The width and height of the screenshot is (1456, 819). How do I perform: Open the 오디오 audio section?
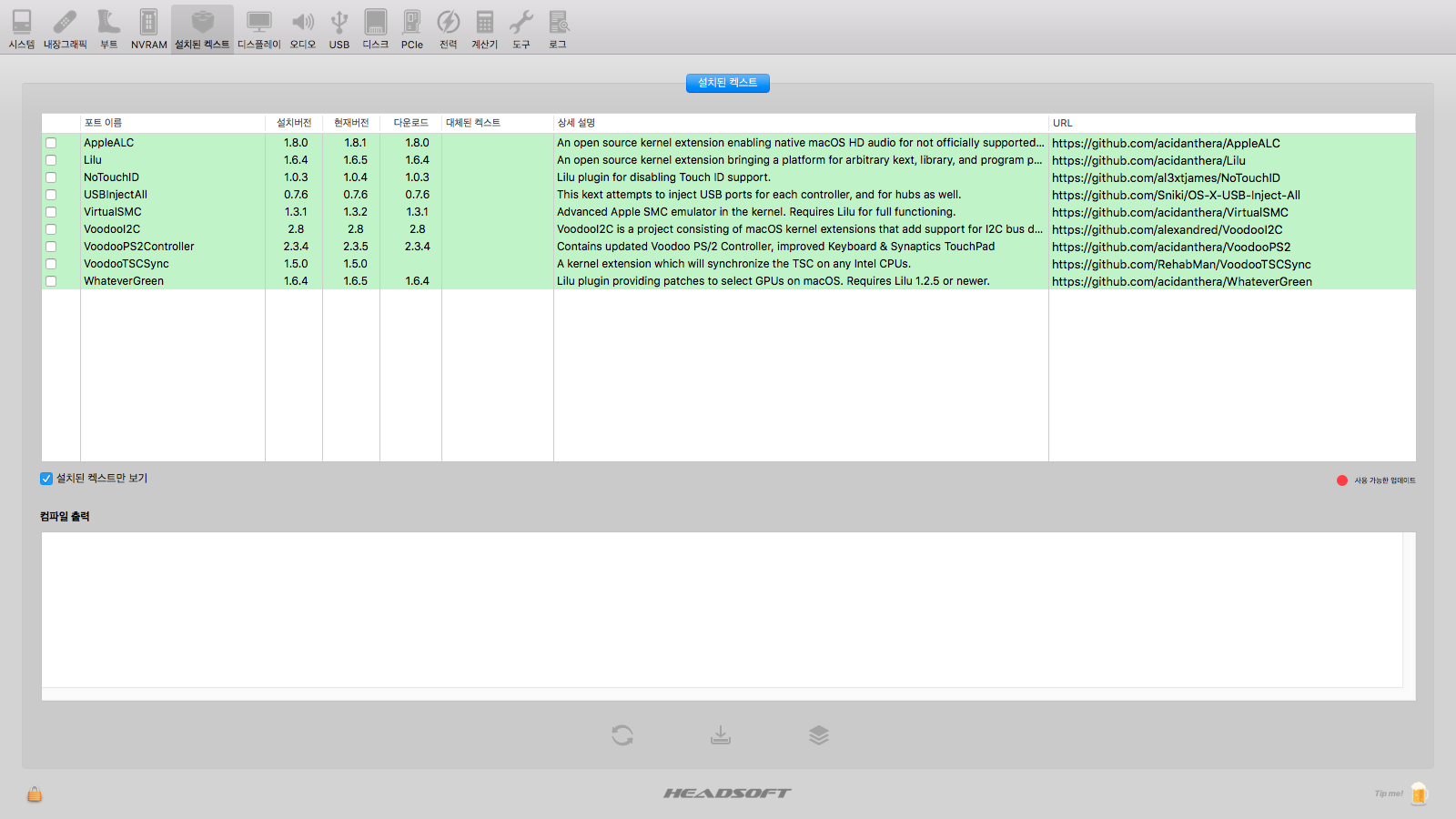coord(303,28)
